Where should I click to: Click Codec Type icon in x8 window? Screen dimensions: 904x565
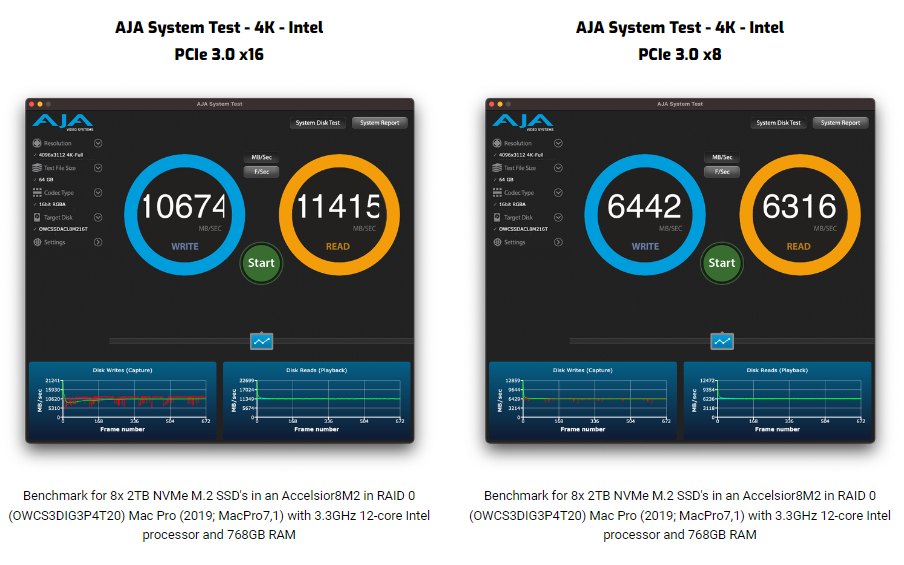tap(497, 193)
